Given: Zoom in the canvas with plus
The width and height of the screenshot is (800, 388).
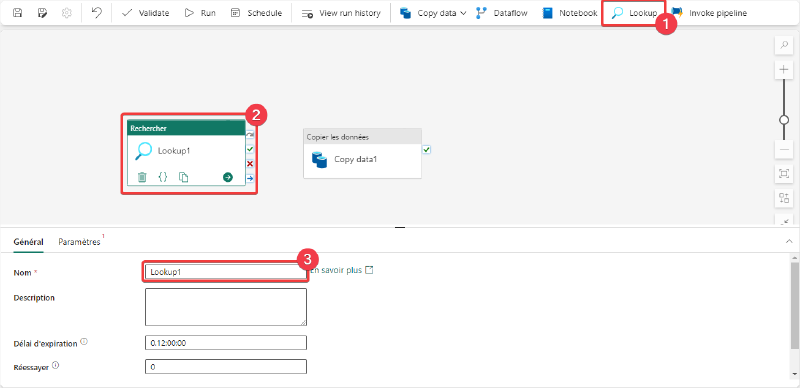Looking at the screenshot, I should tap(784, 70).
